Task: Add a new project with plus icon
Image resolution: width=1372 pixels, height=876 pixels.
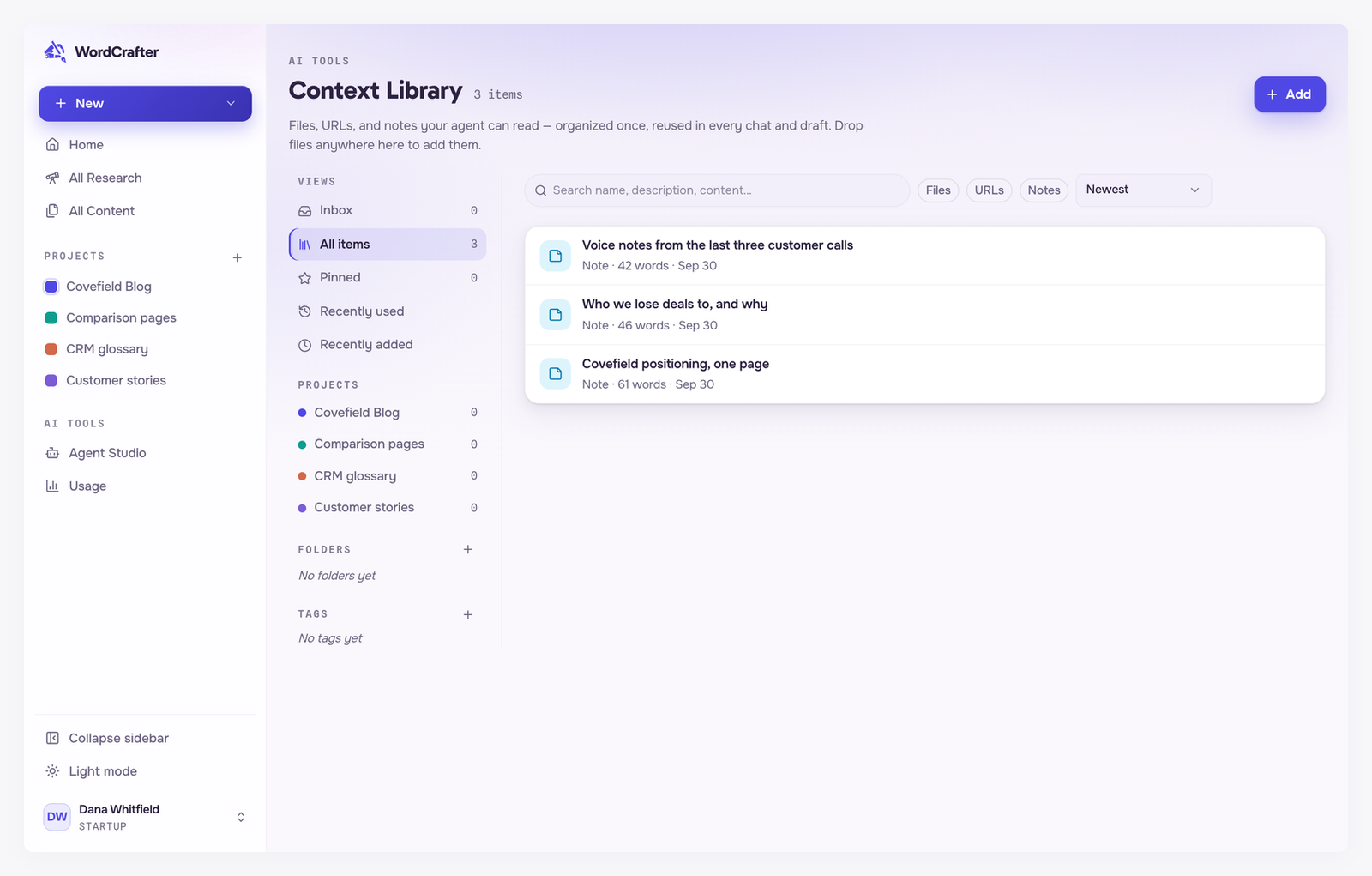Action: pos(238,257)
